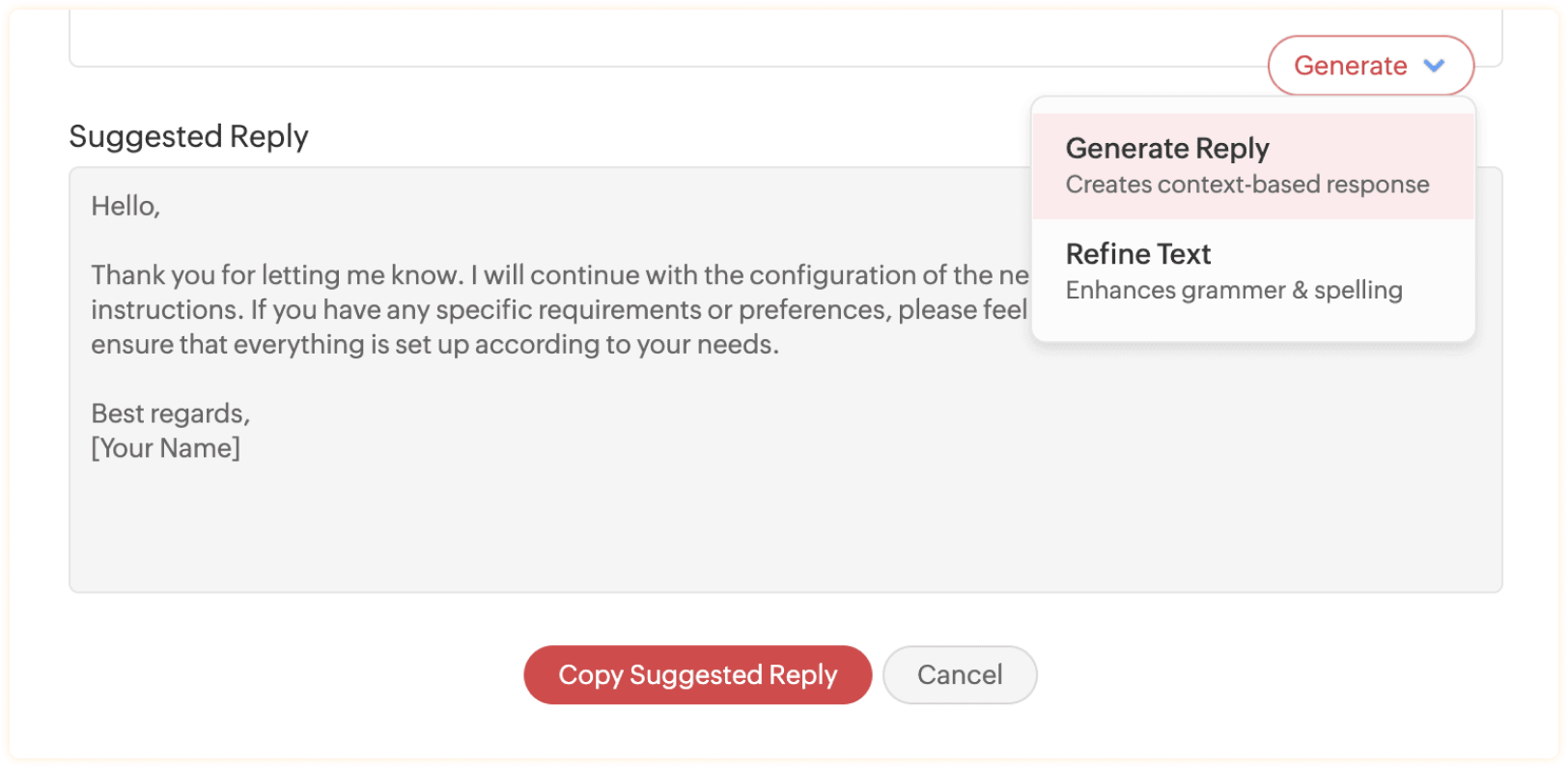
Task: Click the "Hello," greeting line
Action: click(x=126, y=207)
